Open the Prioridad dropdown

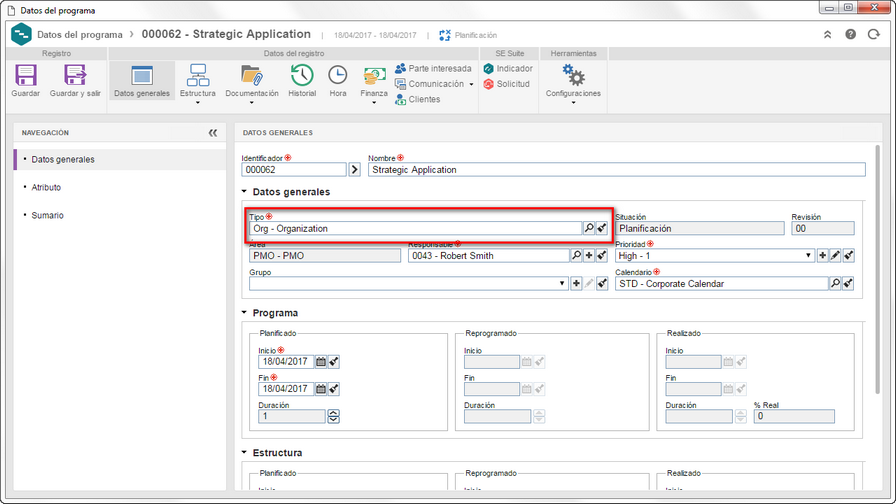[808, 255]
